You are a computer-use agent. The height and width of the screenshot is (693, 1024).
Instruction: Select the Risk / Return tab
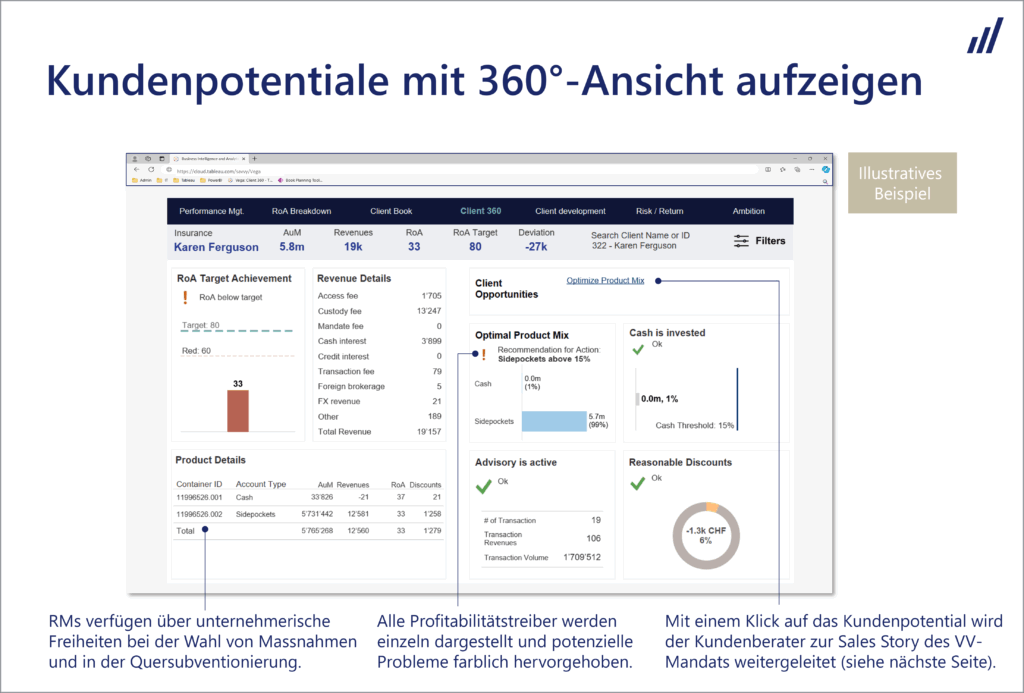pos(660,211)
